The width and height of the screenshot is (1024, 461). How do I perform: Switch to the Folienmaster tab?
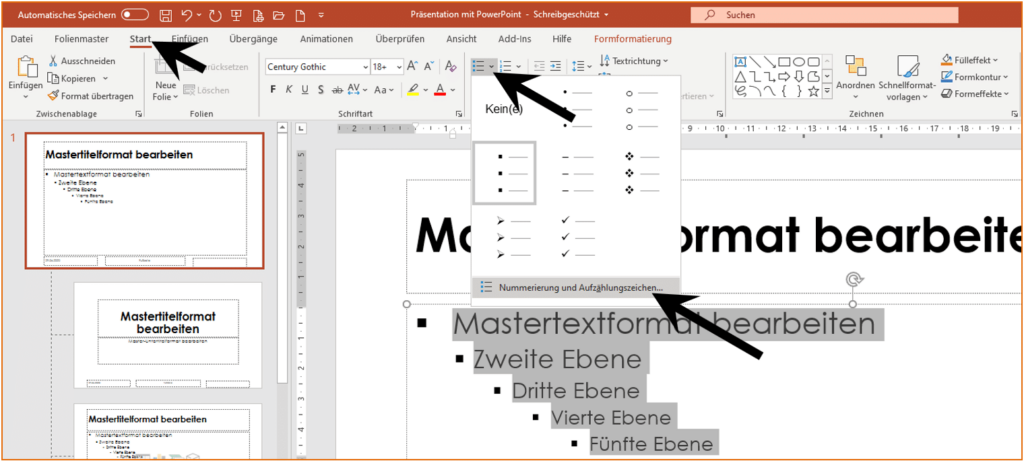point(82,39)
